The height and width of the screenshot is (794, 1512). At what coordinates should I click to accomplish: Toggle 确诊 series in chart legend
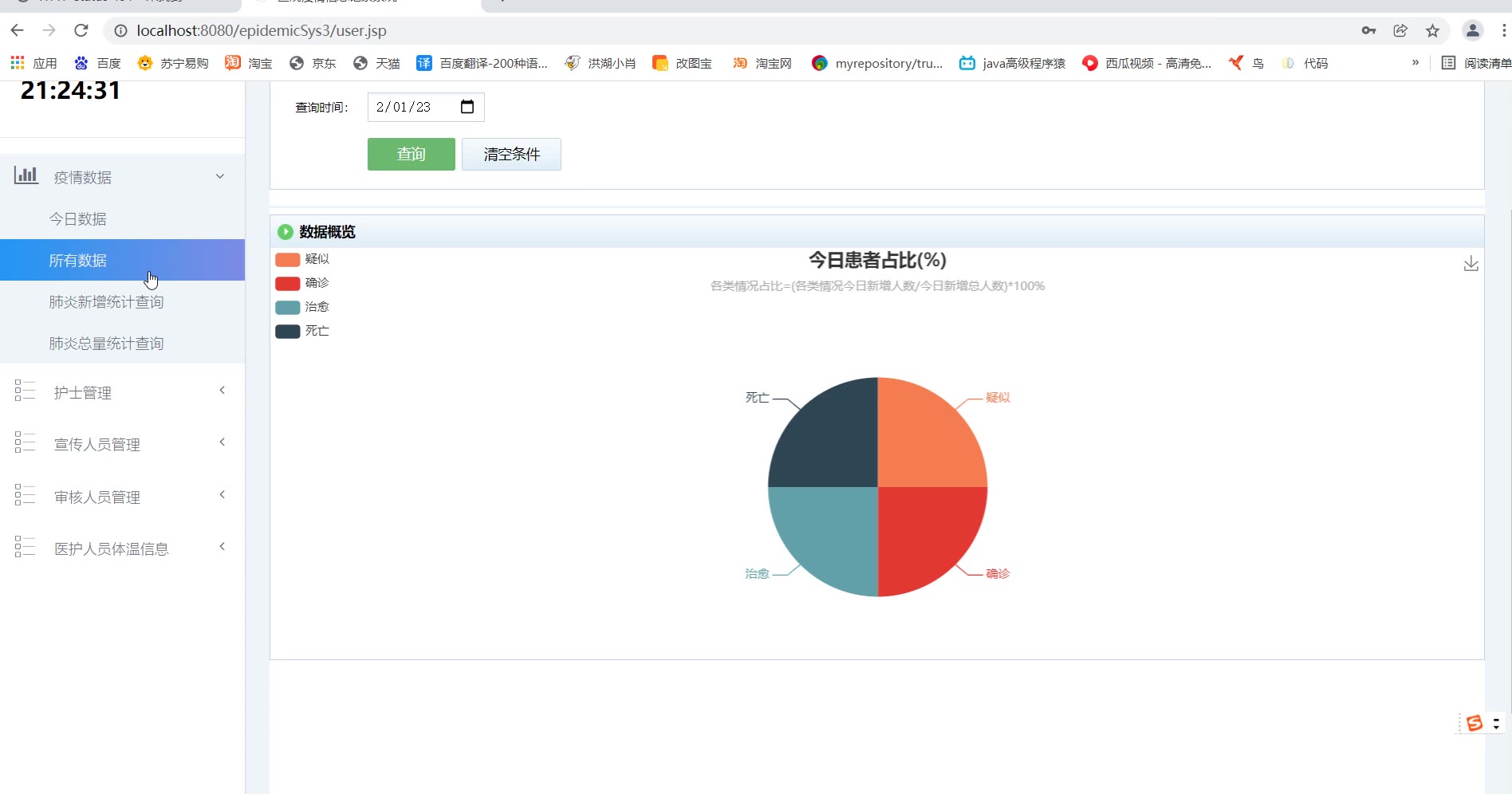click(x=302, y=283)
